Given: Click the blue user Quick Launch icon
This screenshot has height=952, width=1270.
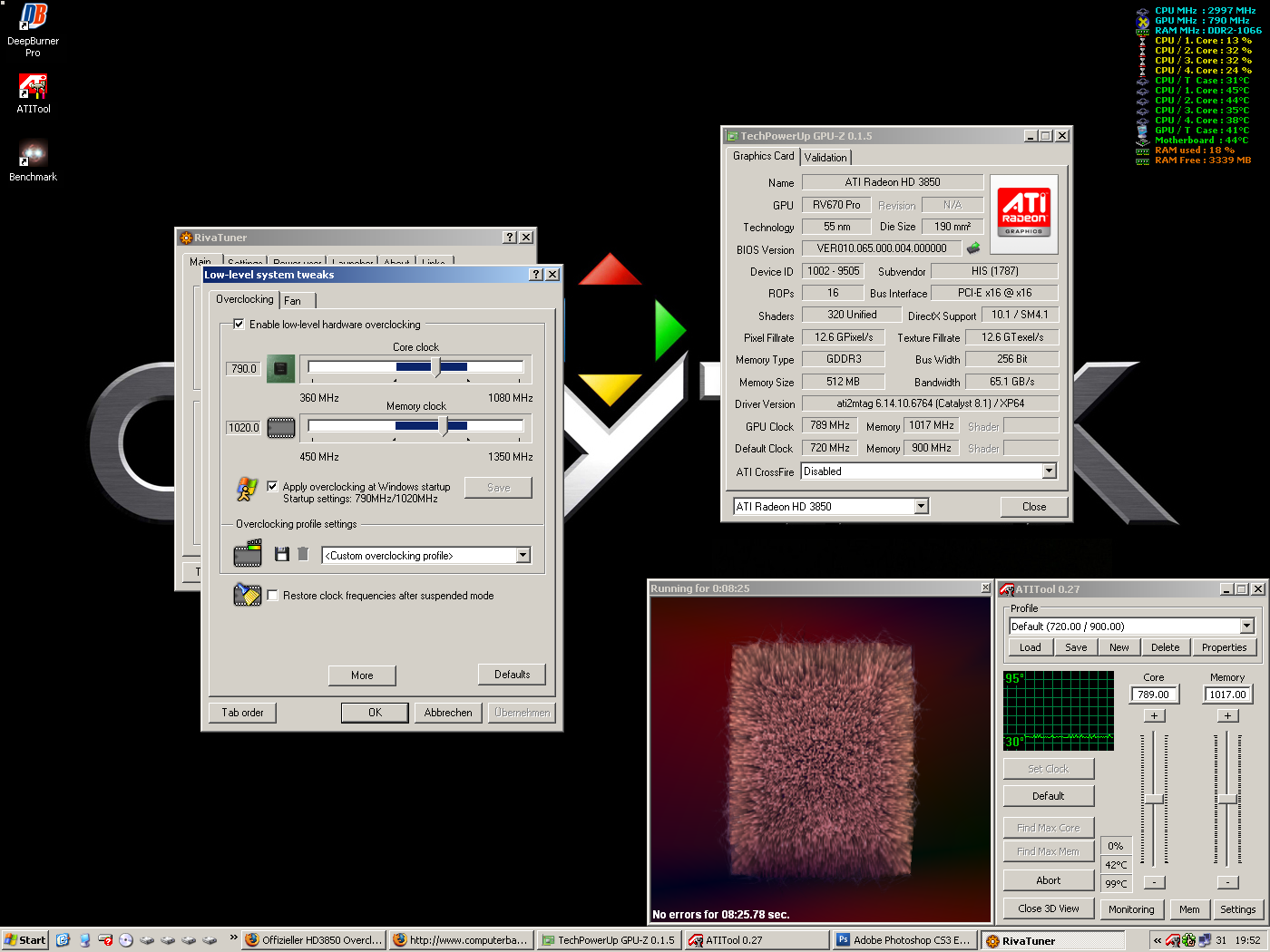Looking at the screenshot, I should point(84,940).
